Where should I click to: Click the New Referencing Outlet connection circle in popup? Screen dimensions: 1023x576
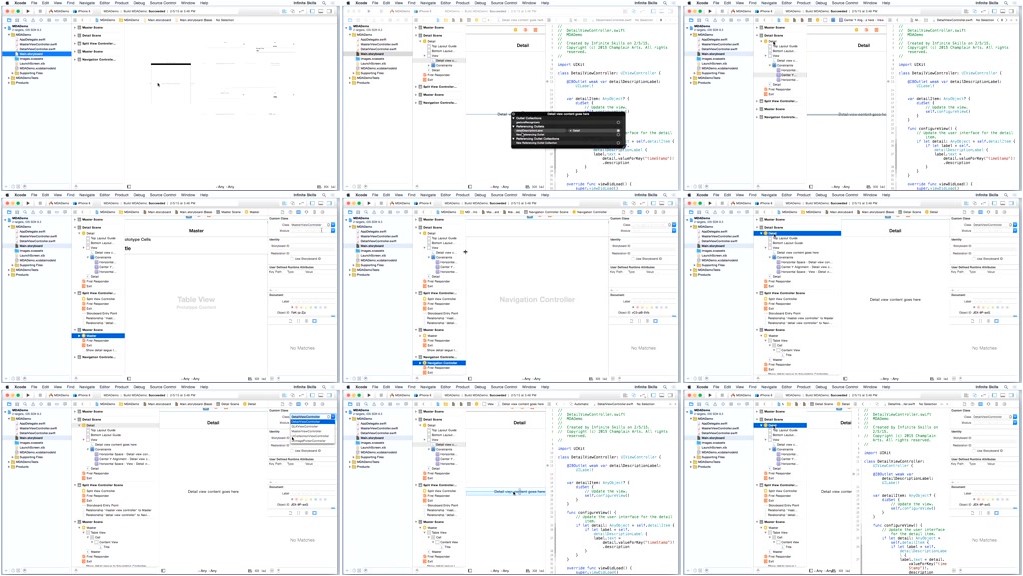point(618,134)
